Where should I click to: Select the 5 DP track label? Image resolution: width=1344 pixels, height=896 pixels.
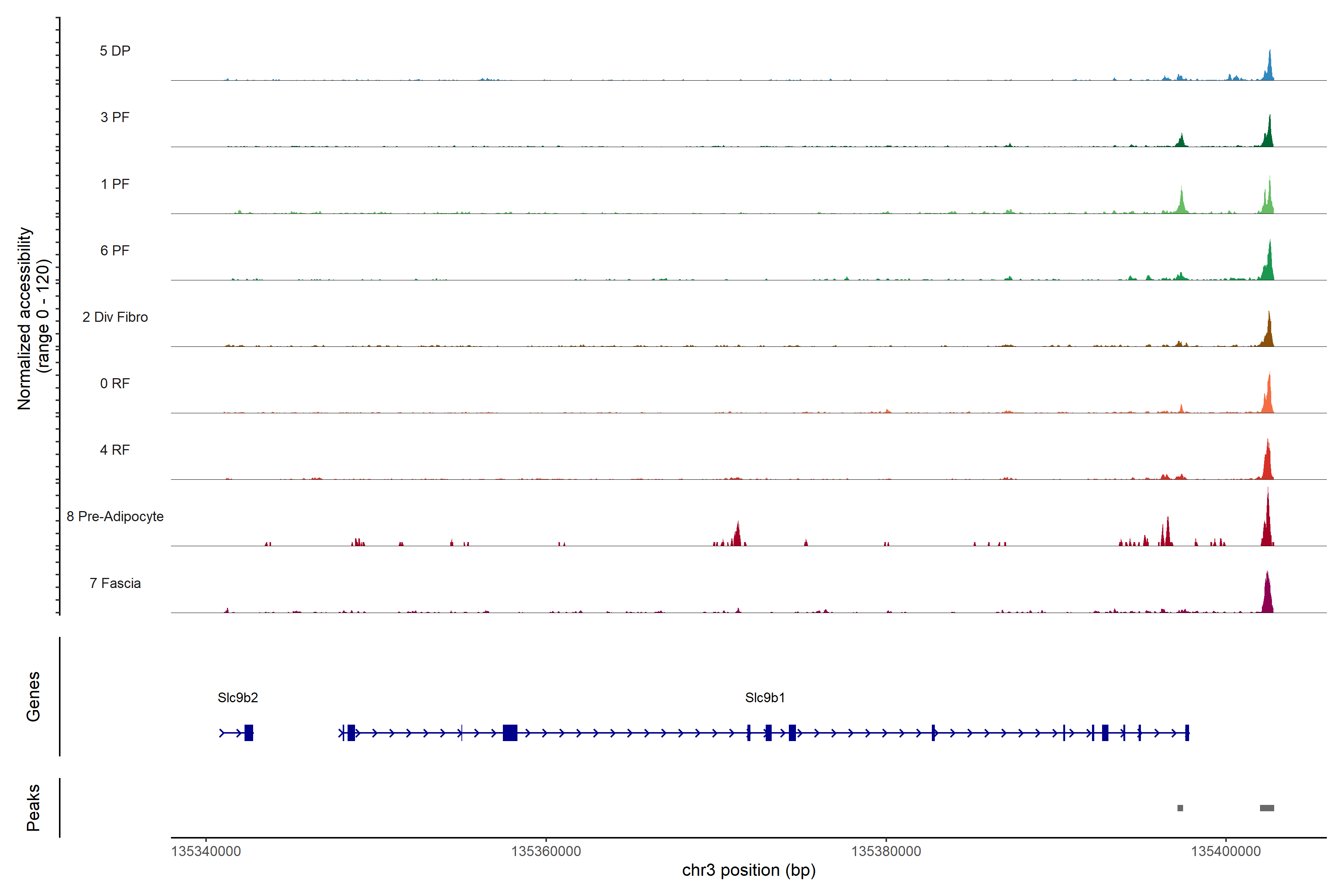point(115,51)
